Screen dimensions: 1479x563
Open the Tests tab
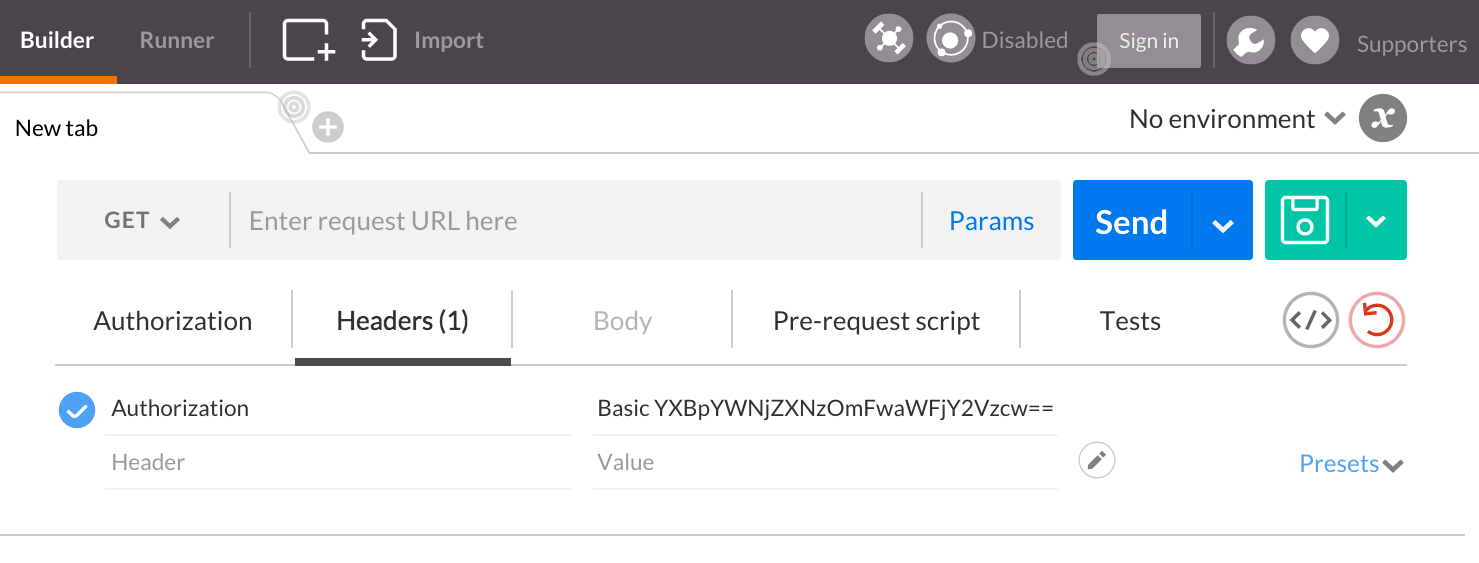1130,321
